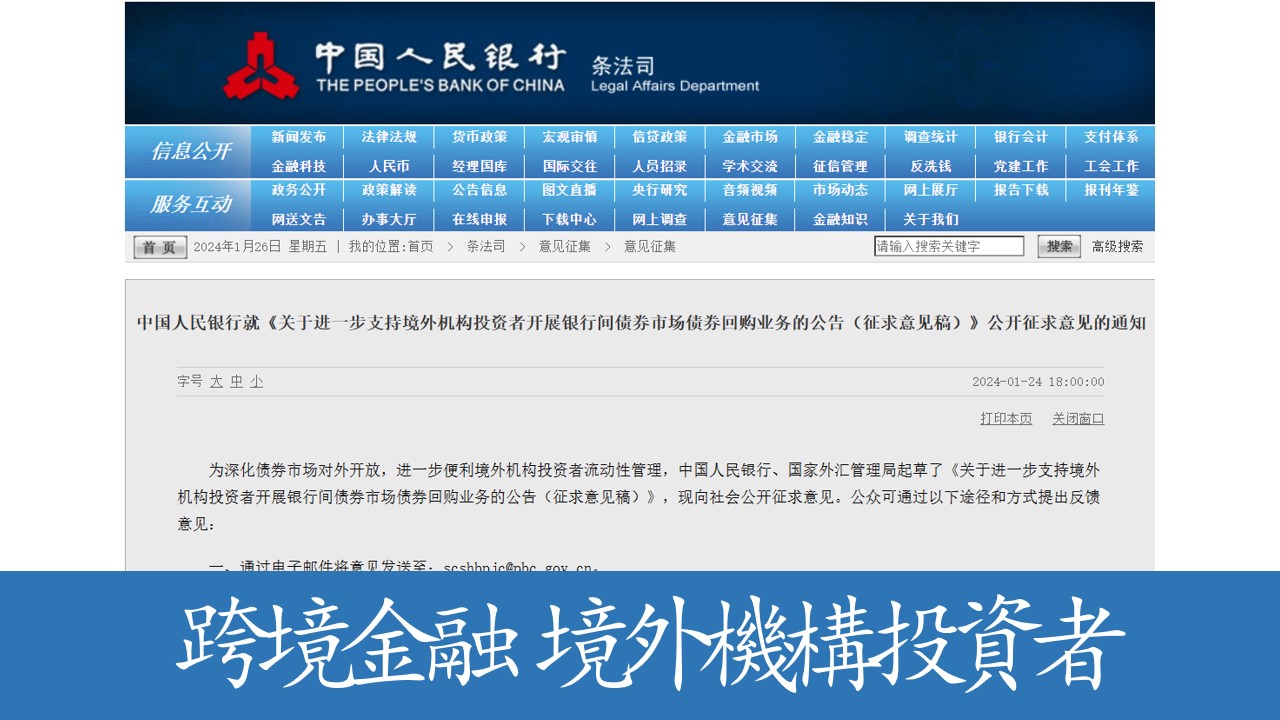Click the 服务互动 section header
This screenshot has height=720, width=1280.
(191, 204)
